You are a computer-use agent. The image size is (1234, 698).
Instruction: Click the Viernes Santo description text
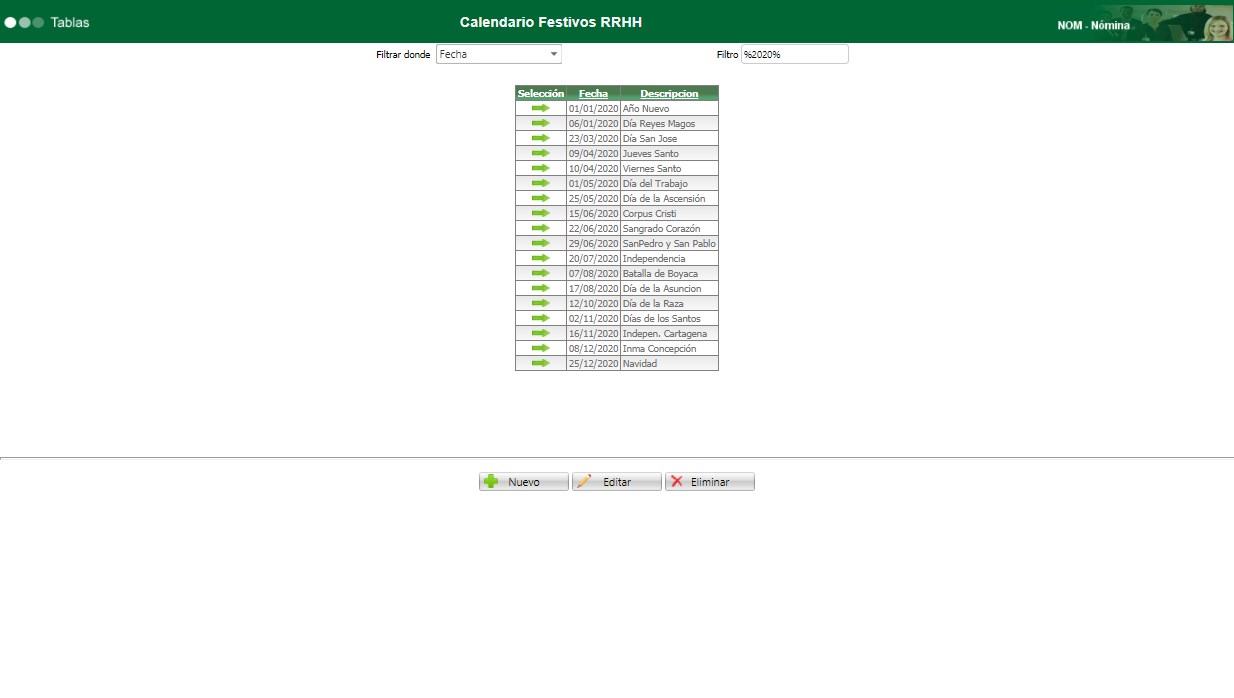point(652,168)
